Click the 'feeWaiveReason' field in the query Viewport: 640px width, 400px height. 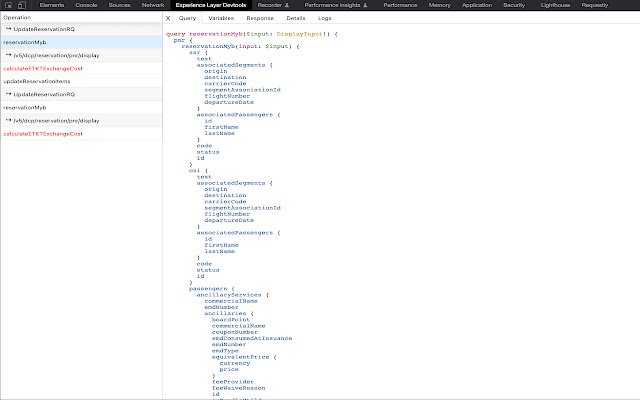pos(238,388)
